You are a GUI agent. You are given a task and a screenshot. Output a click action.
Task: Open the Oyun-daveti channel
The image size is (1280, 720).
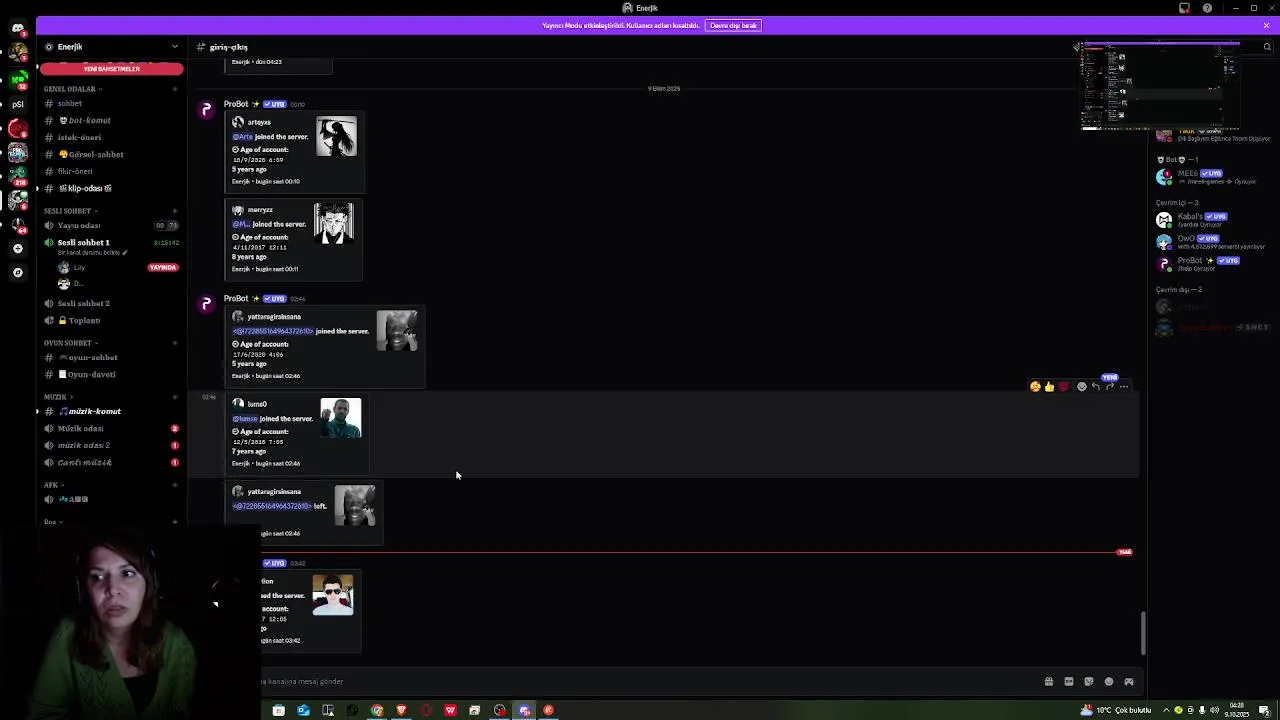[x=111, y=374]
